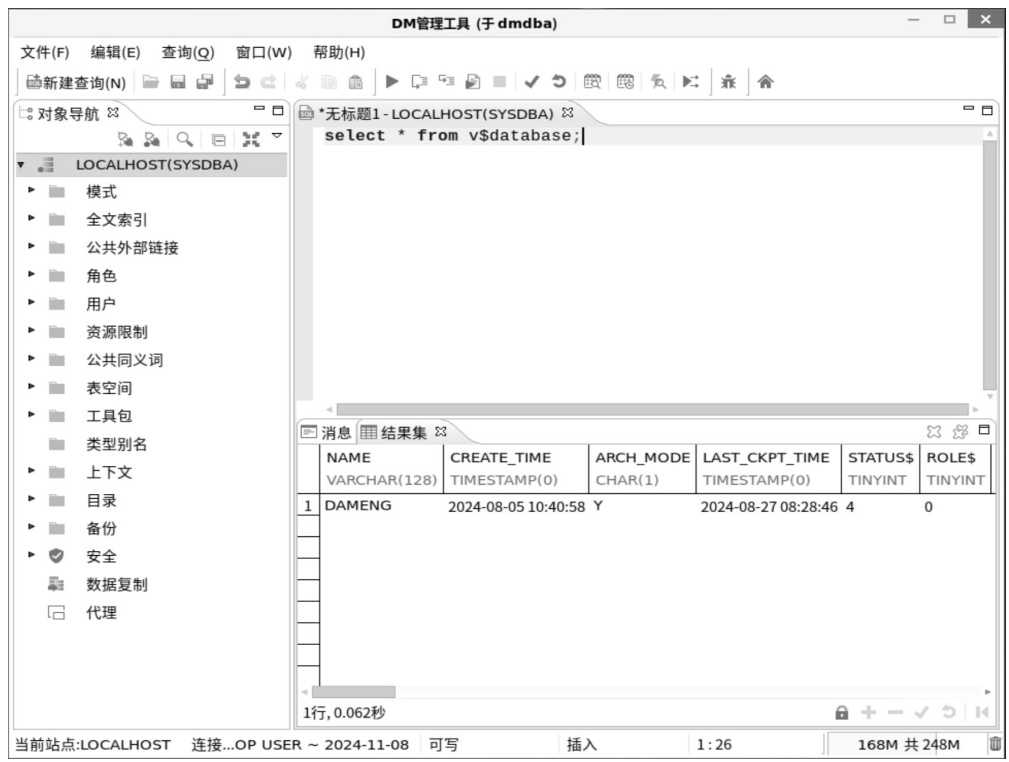Click the DAMENG cell in result row
Screen dimensions: 1009x762
pos(358,507)
